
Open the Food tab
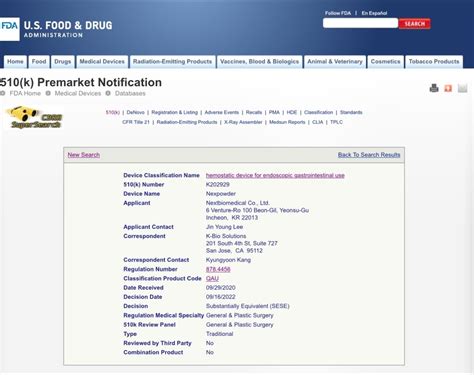(x=39, y=62)
